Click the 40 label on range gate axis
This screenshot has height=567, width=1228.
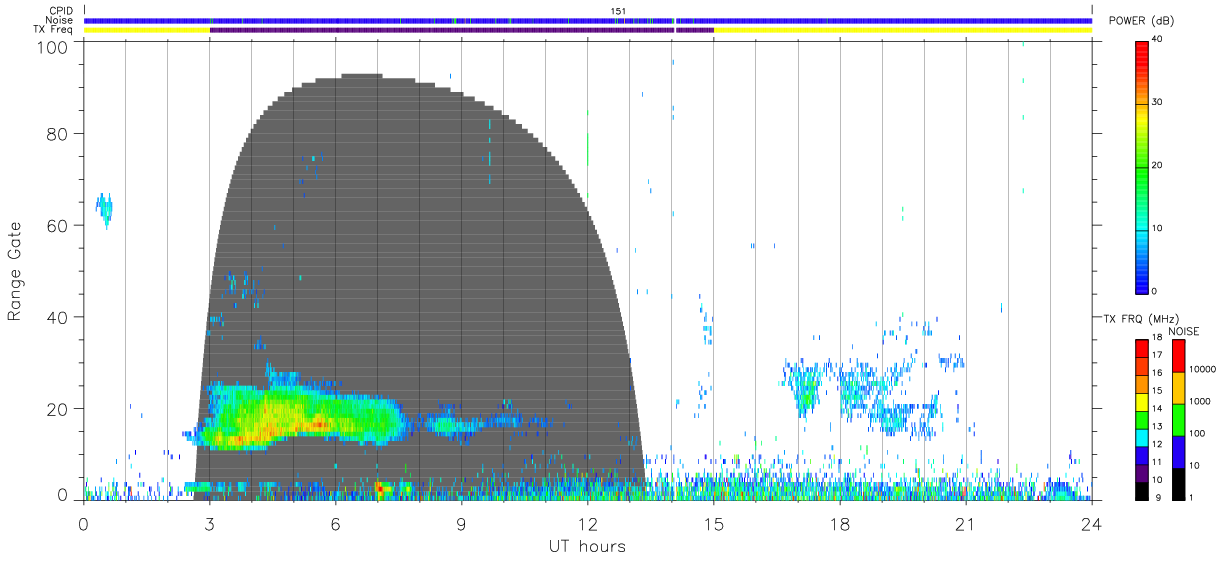coord(58,317)
